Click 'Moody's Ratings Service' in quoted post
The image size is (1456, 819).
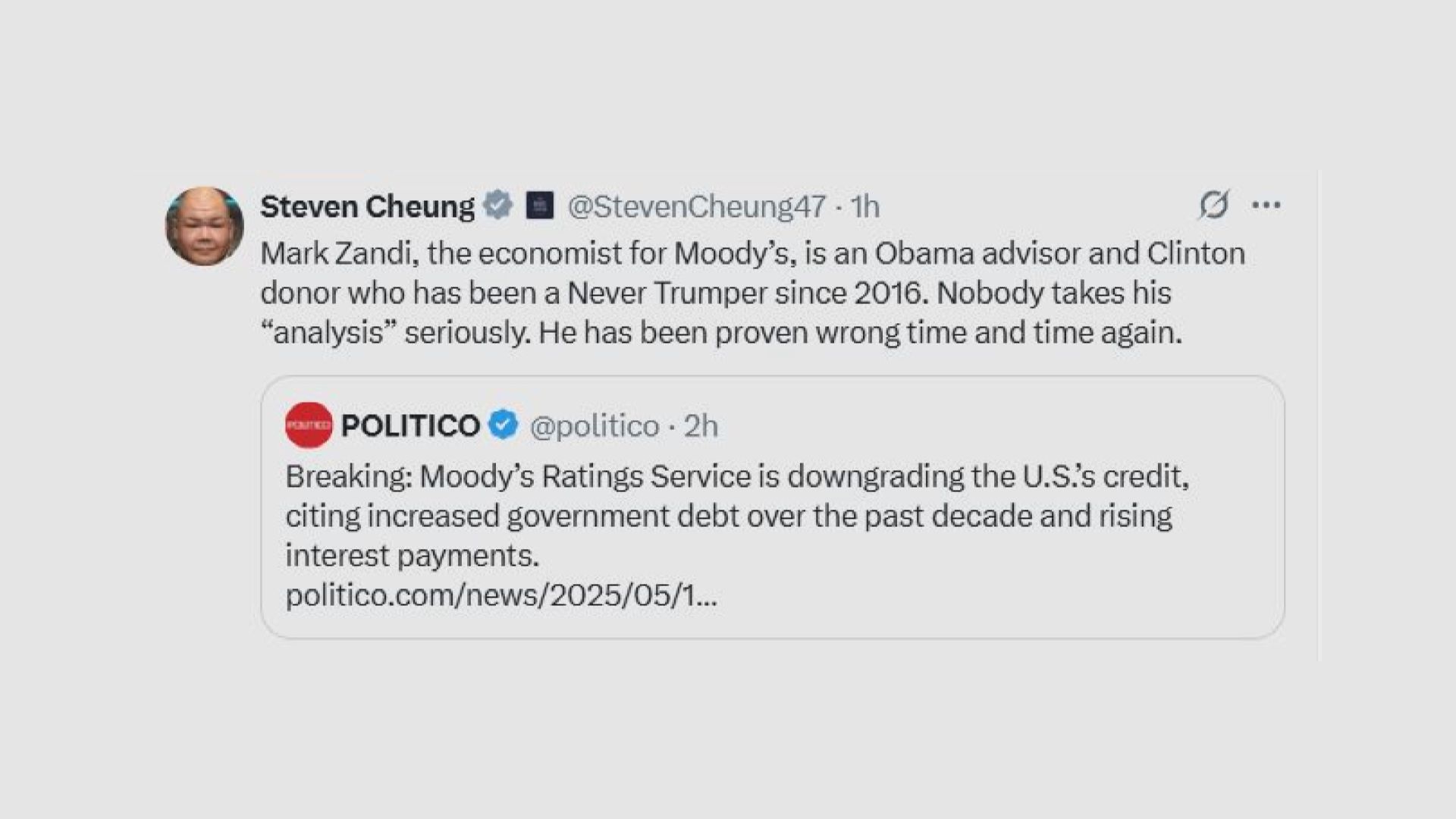[x=585, y=476]
